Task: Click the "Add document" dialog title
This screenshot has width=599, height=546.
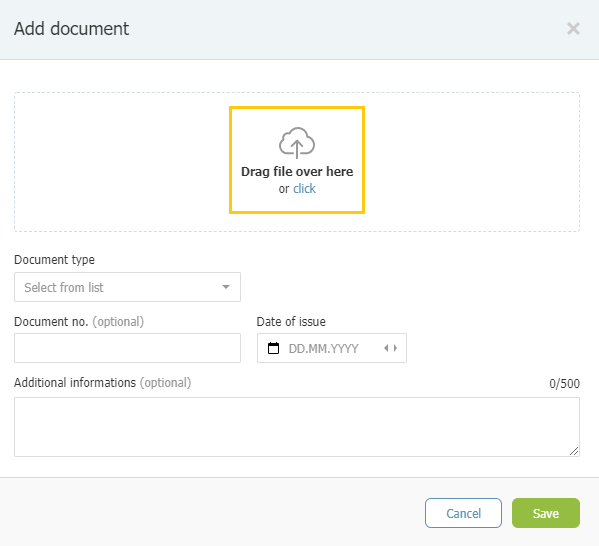Action: coord(71,29)
